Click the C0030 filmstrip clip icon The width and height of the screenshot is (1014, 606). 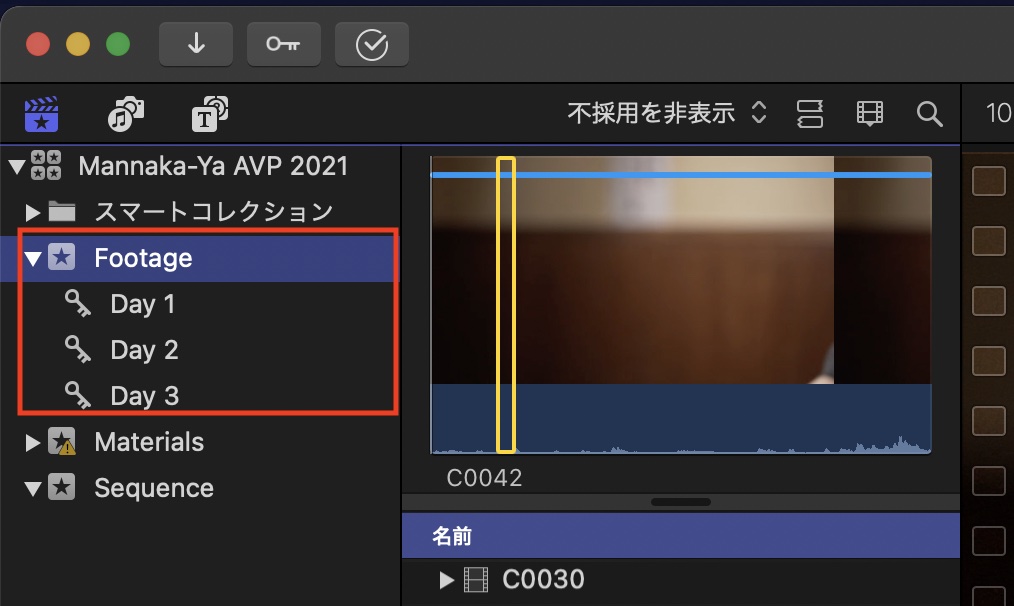pos(476,579)
